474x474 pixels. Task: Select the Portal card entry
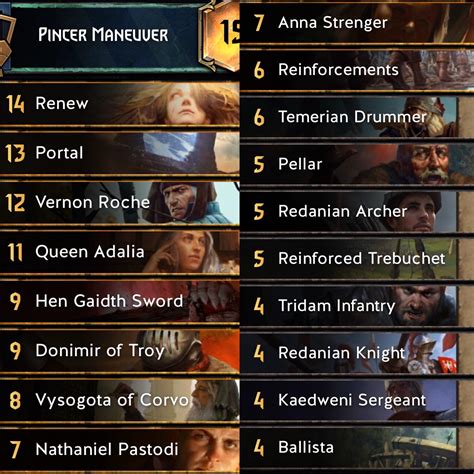[x=120, y=153]
